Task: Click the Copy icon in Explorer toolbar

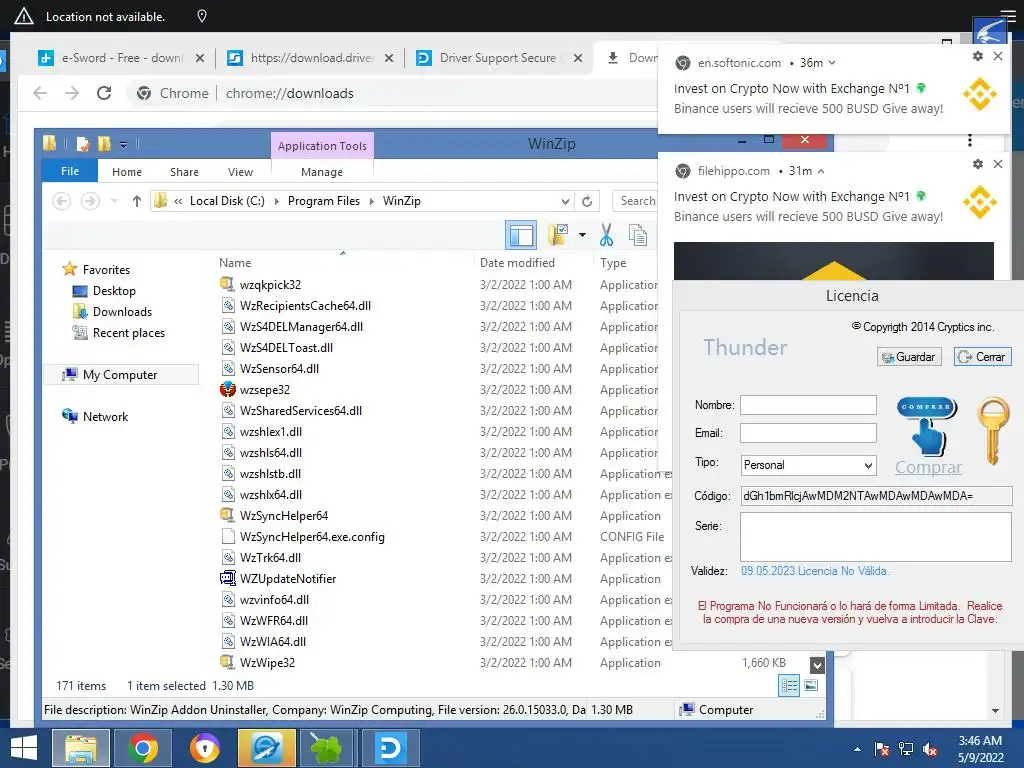Action: point(637,235)
